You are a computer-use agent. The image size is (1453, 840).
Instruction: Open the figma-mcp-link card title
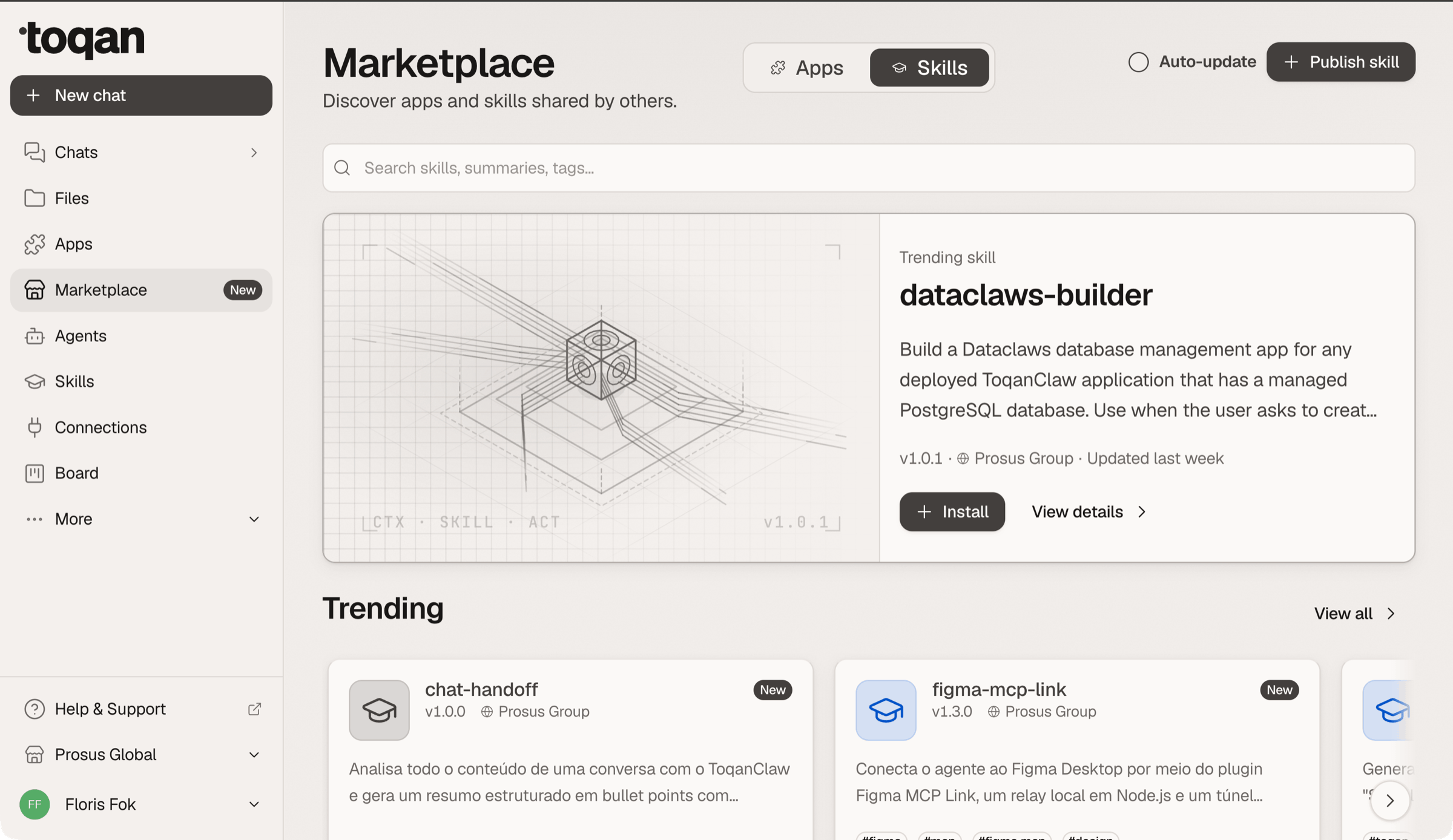999,689
